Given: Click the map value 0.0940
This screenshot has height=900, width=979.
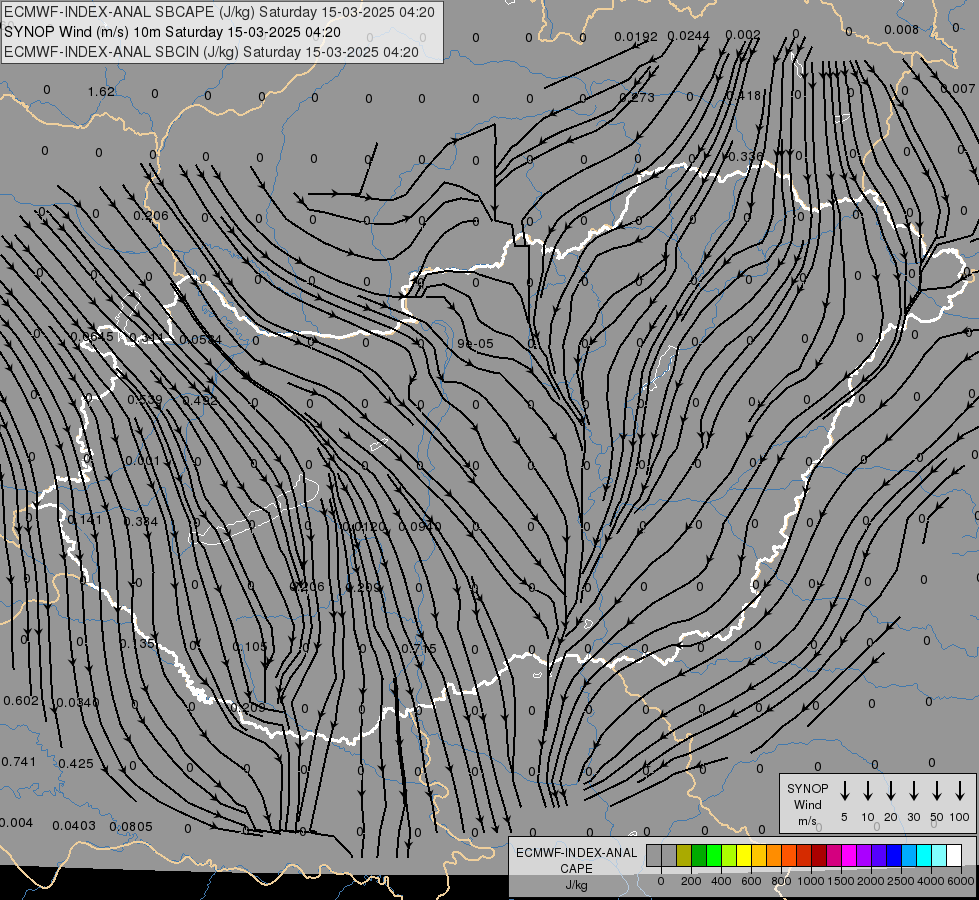Looking at the screenshot, I should coord(420,527).
